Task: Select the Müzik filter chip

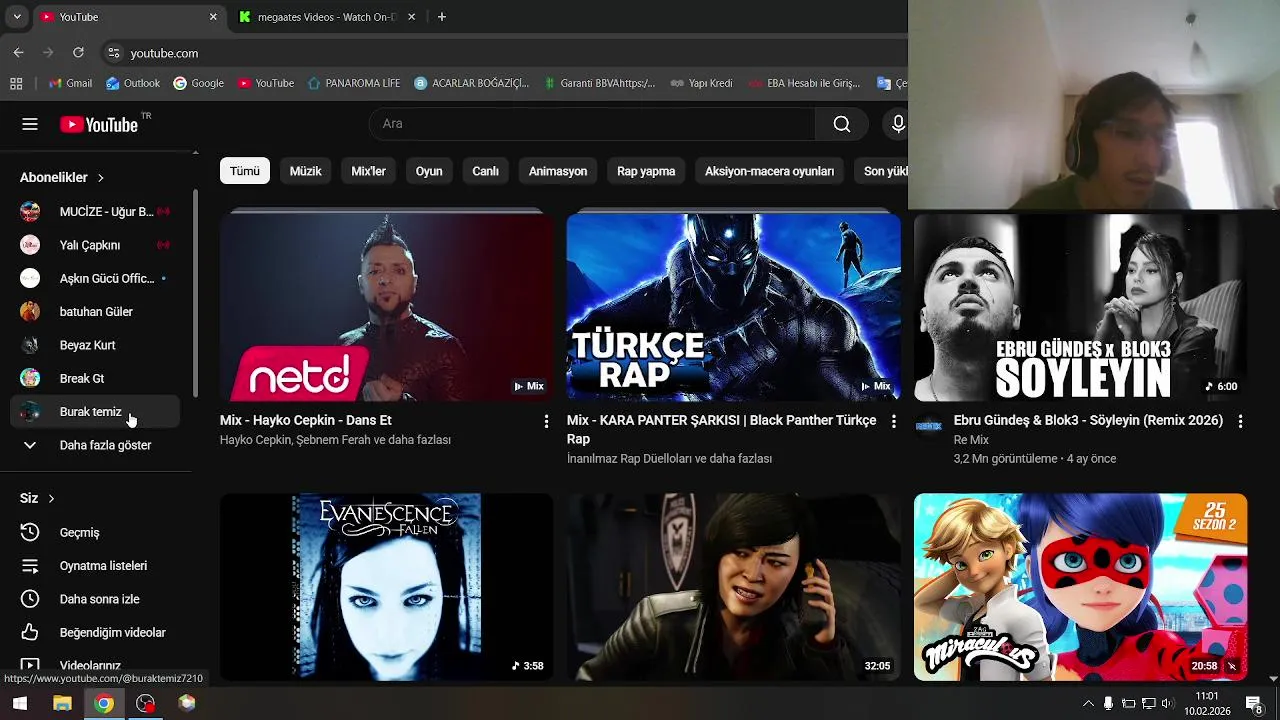Action: 305,171
